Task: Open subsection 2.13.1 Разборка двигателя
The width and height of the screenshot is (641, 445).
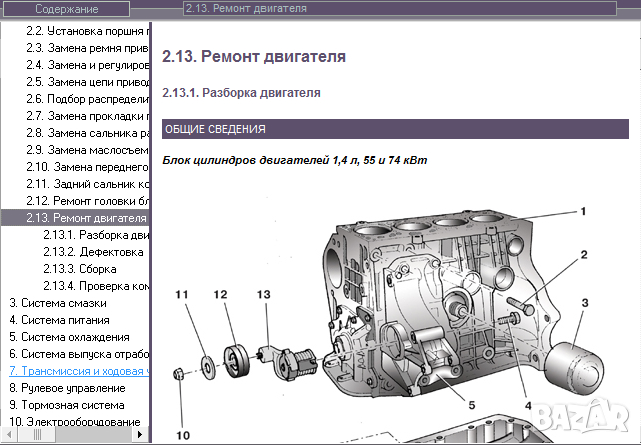Action: point(96,235)
